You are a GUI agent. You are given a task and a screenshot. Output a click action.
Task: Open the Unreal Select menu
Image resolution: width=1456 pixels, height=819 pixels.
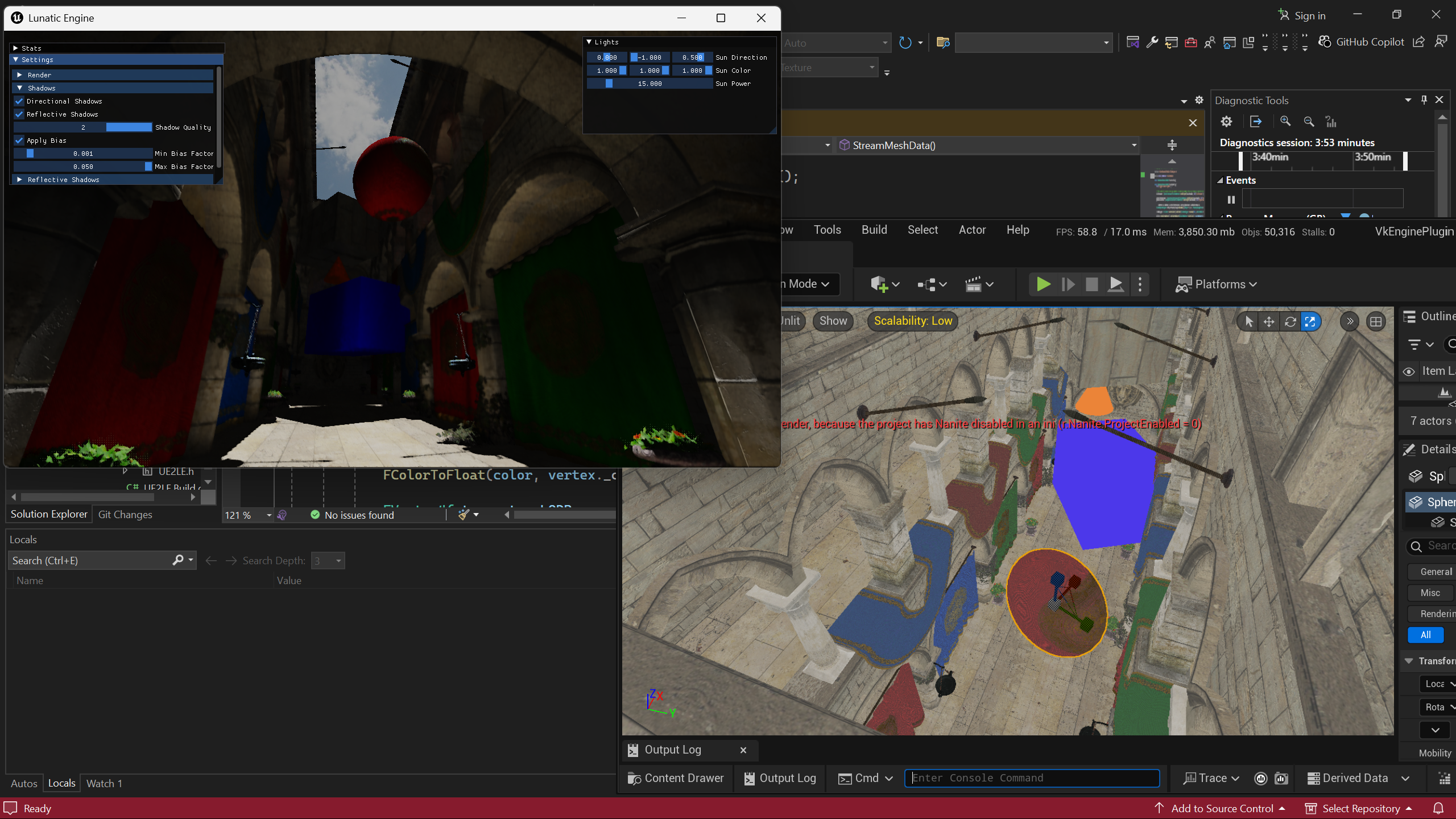click(923, 230)
